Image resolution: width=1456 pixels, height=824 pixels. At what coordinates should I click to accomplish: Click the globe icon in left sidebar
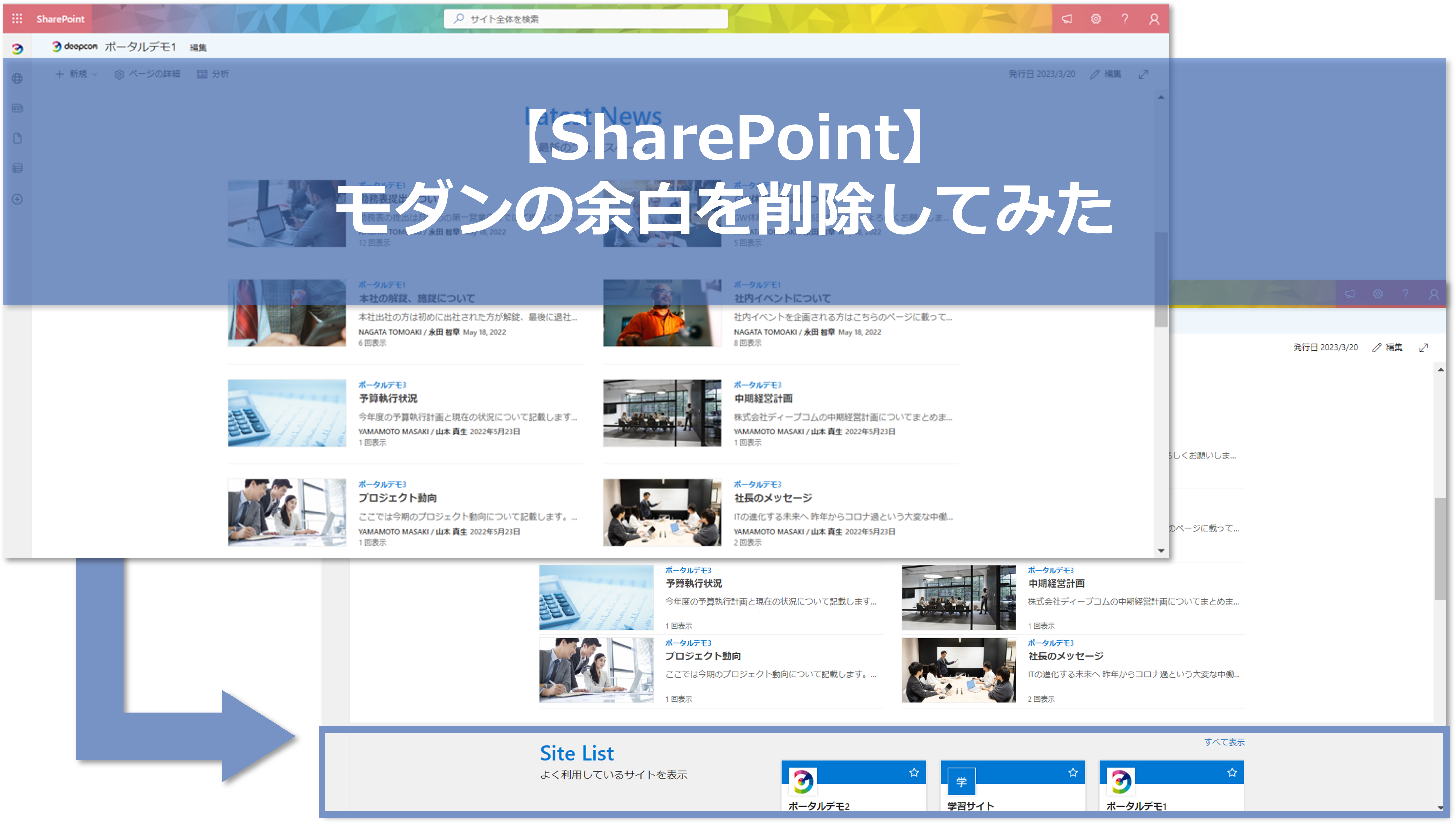pyautogui.click(x=17, y=79)
